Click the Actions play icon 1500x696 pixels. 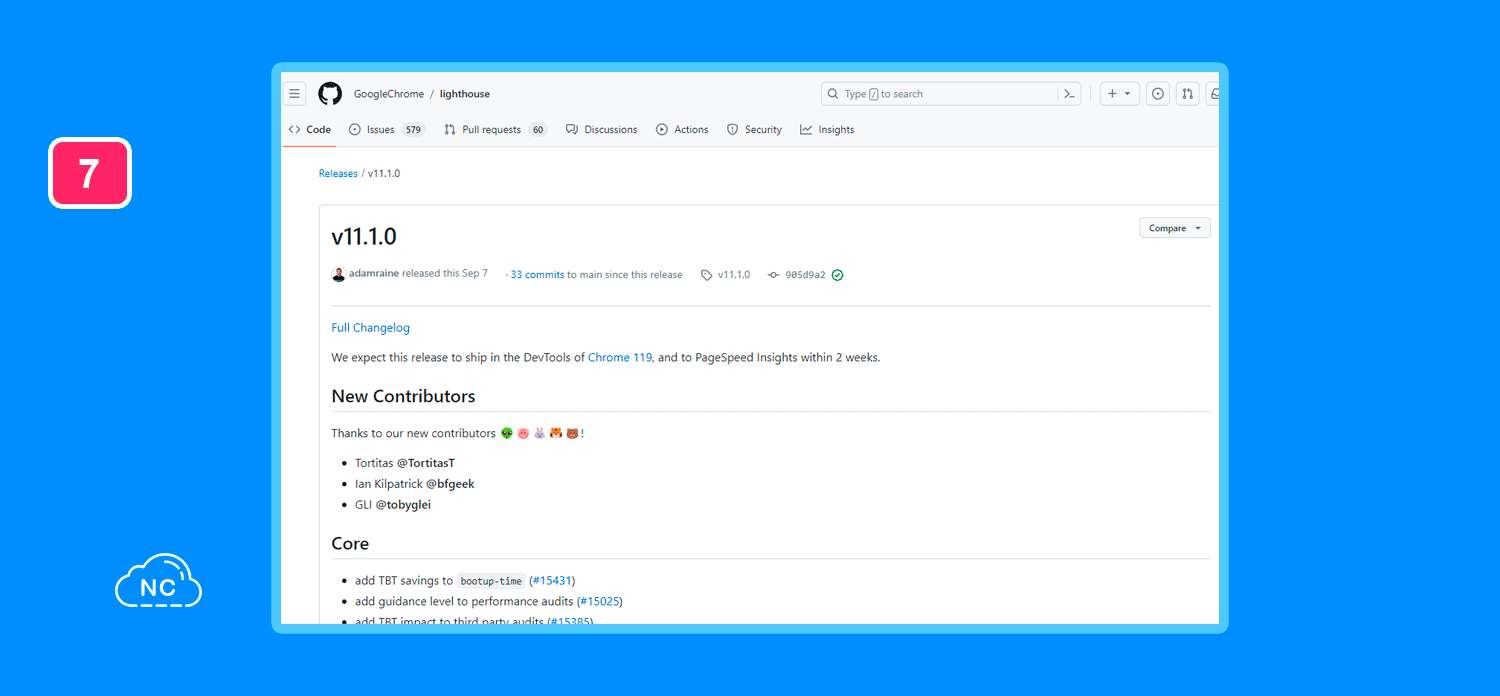[x=662, y=130]
